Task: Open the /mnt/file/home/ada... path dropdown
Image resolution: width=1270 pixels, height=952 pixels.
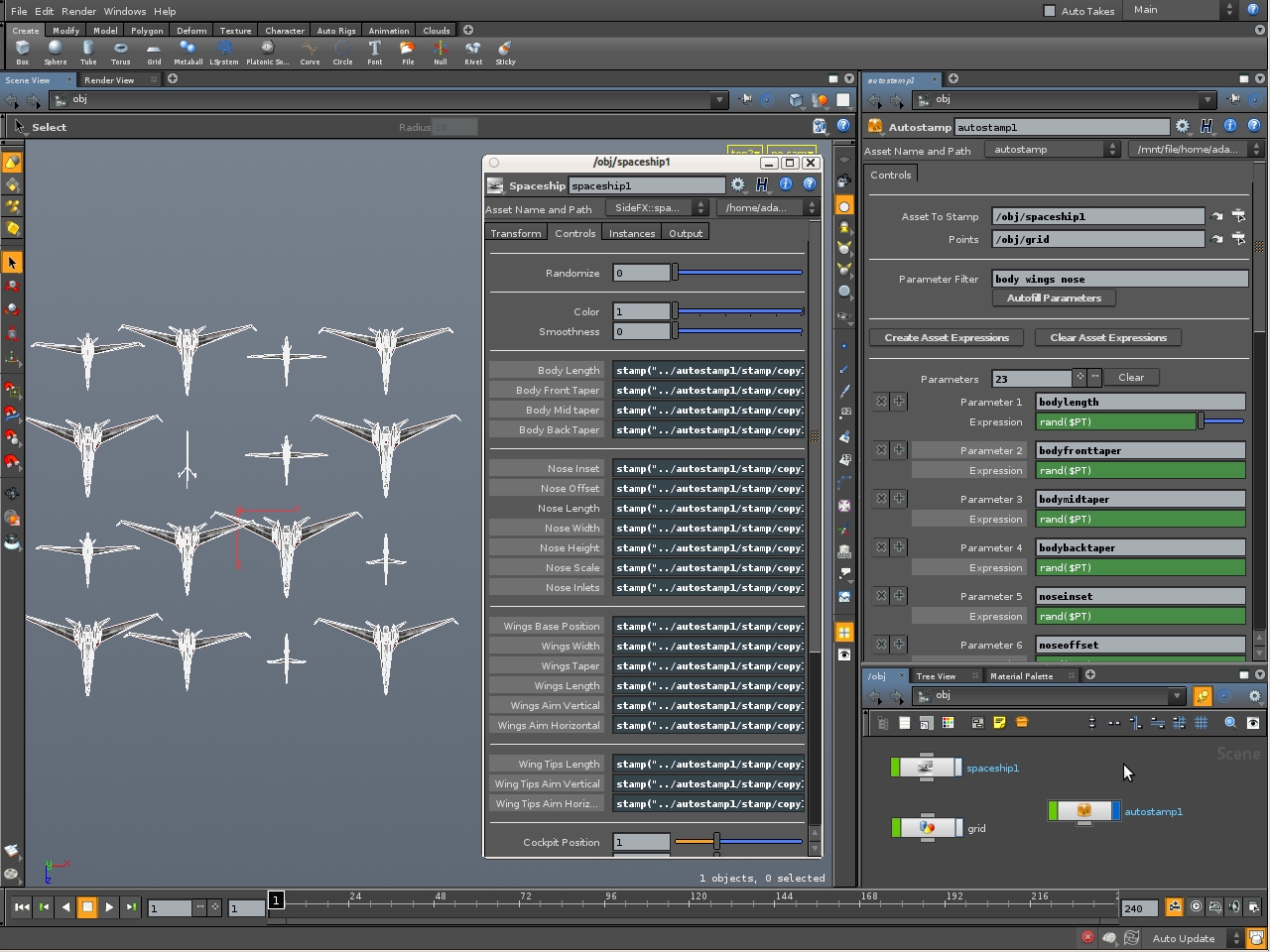Action: click(1197, 150)
